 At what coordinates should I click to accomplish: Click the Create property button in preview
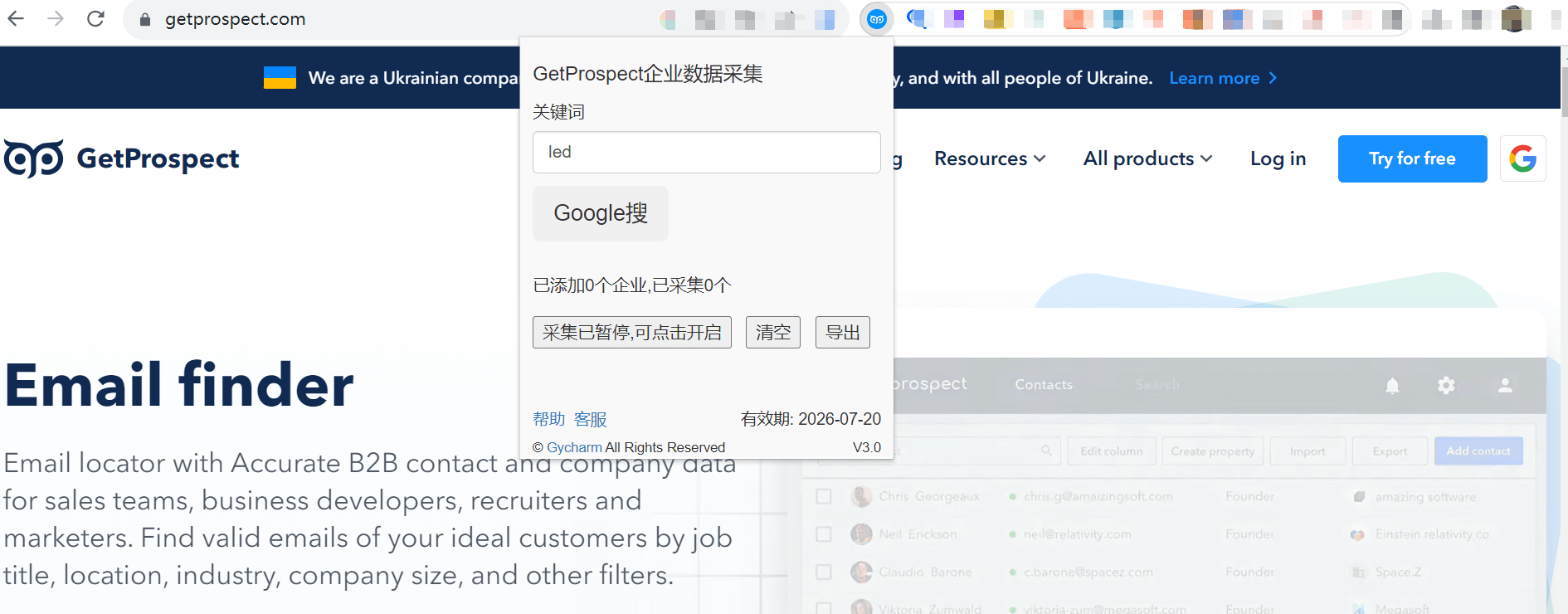[1212, 451]
